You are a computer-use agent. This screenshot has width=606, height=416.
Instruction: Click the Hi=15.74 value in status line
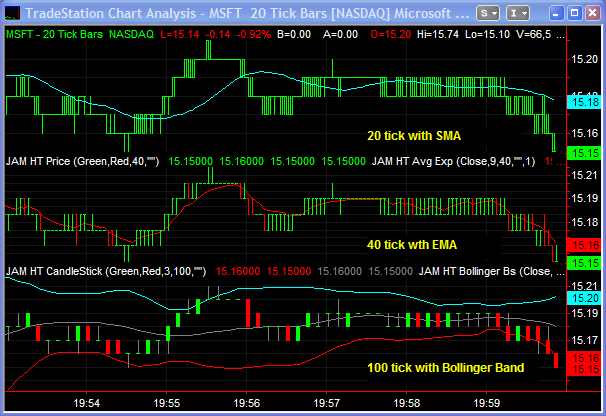tap(438, 34)
